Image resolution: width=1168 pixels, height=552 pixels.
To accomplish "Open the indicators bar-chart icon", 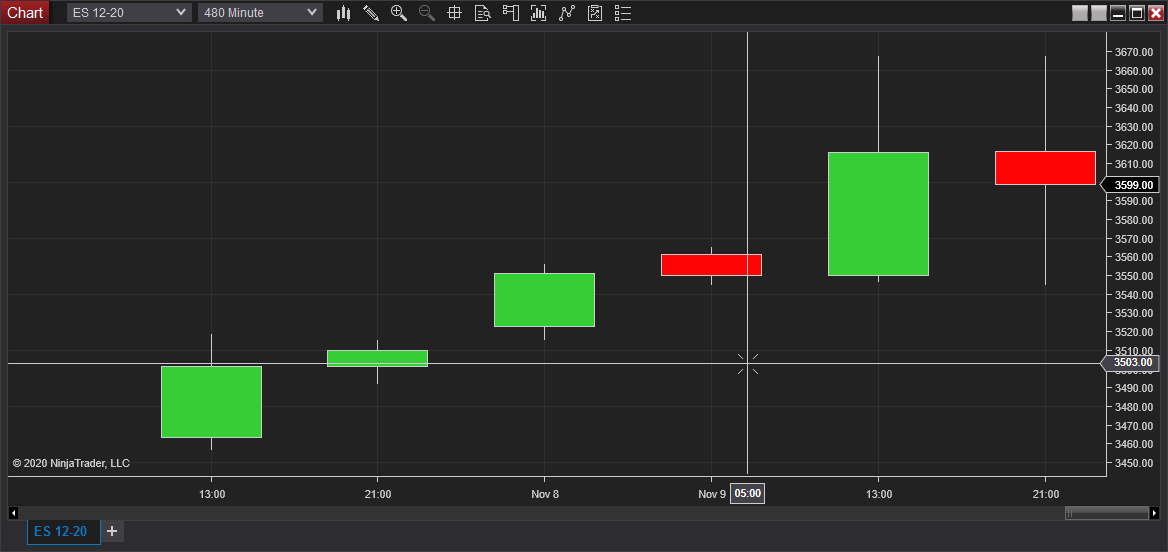I will click(x=539, y=13).
